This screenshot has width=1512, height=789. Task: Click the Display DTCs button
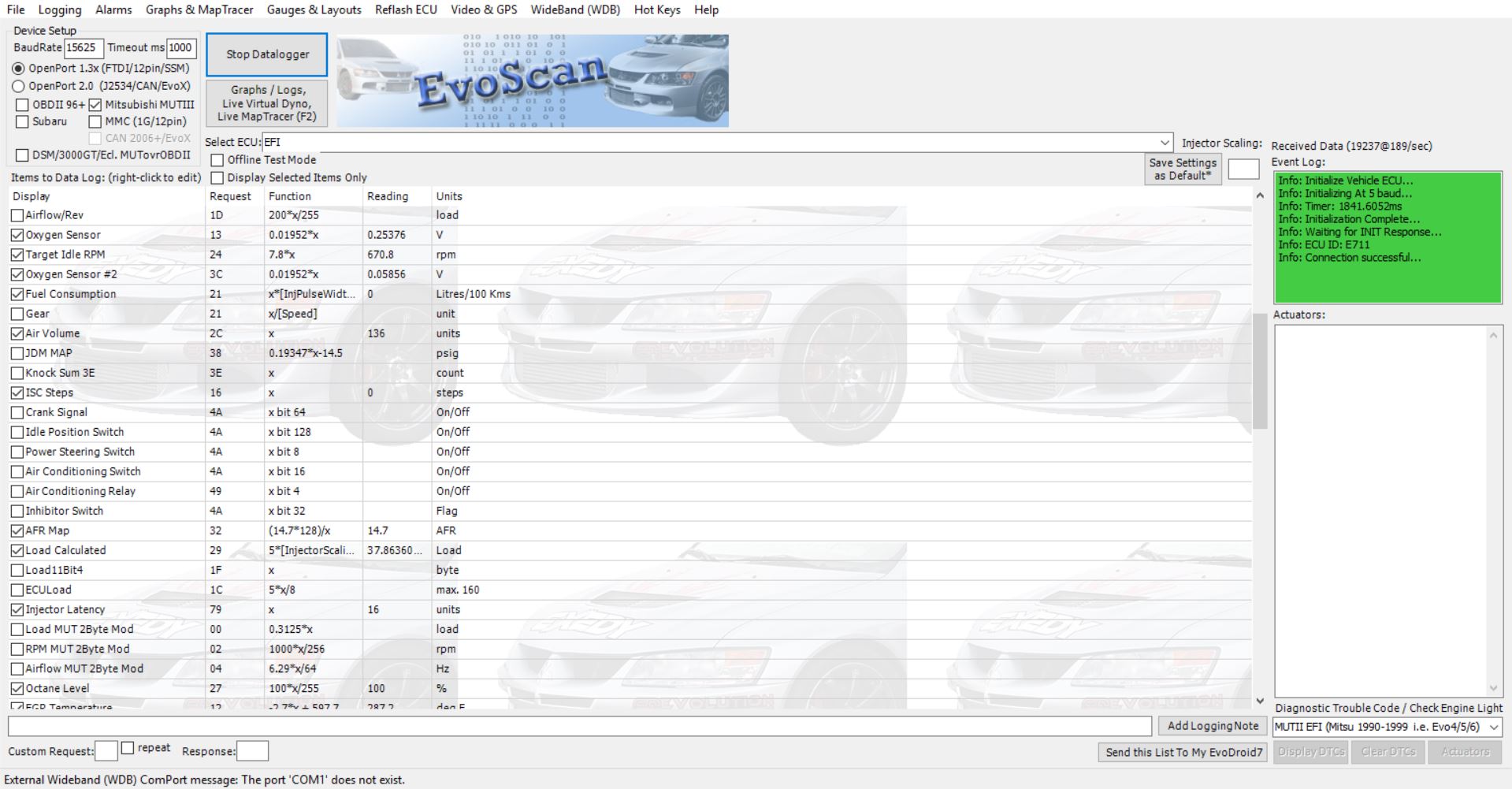[x=1311, y=752]
